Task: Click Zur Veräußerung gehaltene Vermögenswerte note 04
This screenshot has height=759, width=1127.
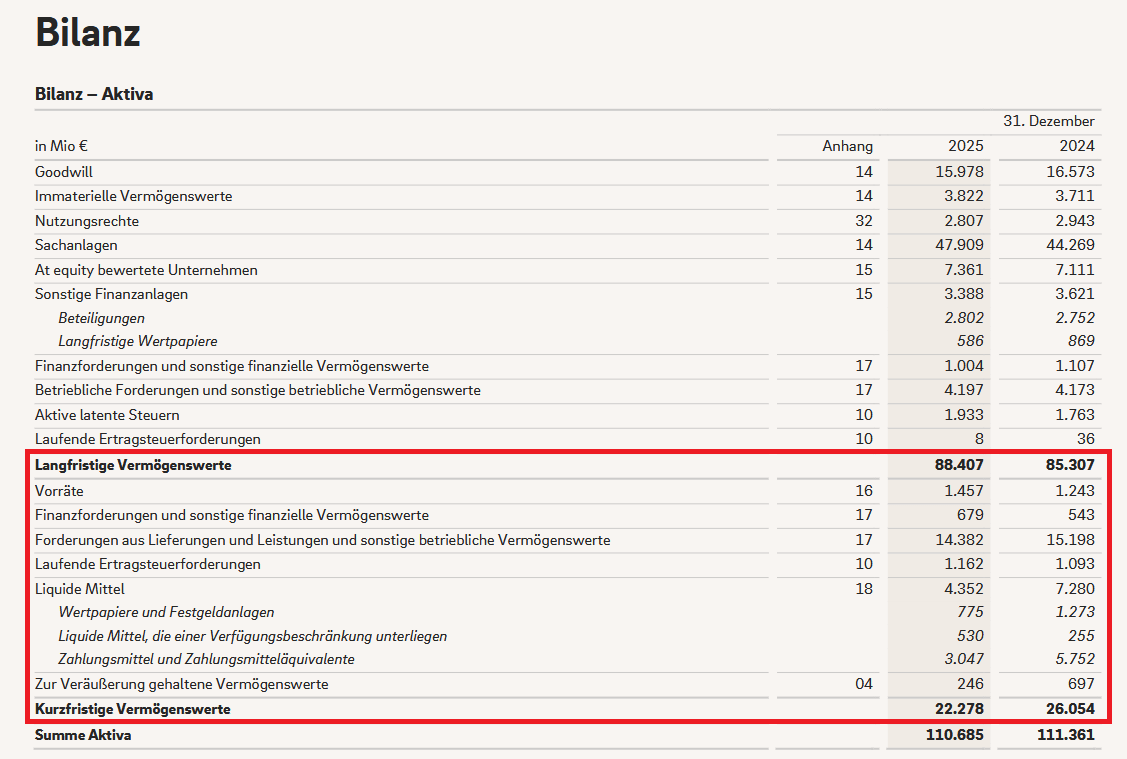Action: tap(864, 684)
